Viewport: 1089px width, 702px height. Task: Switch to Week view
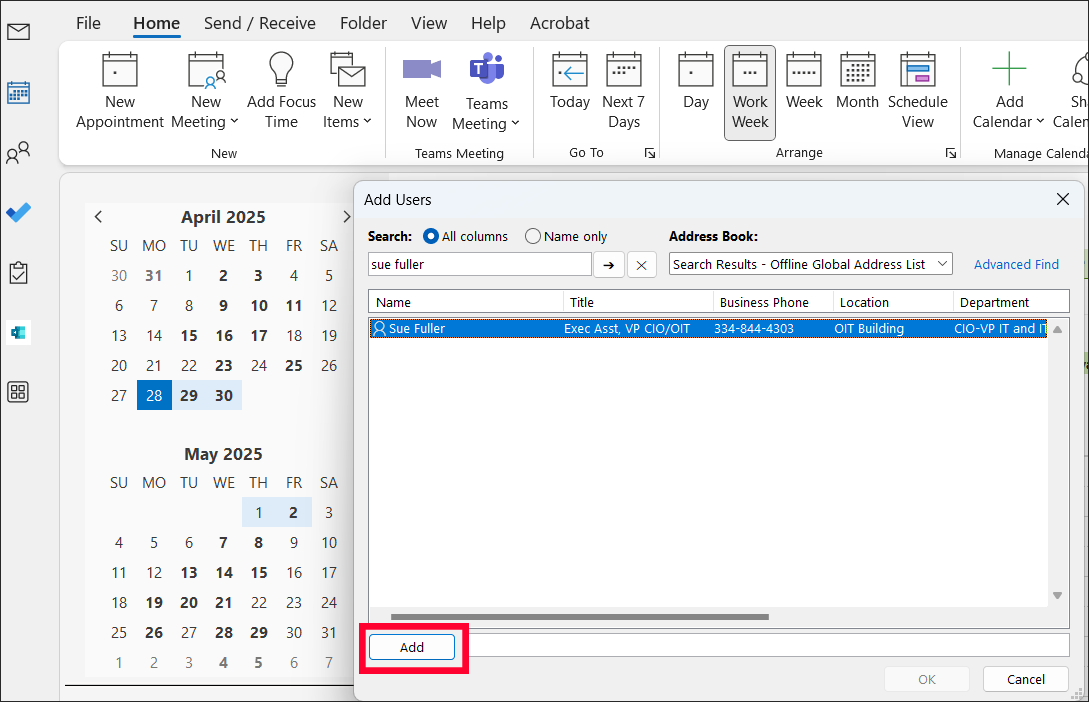pyautogui.click(x=804, y=82)
